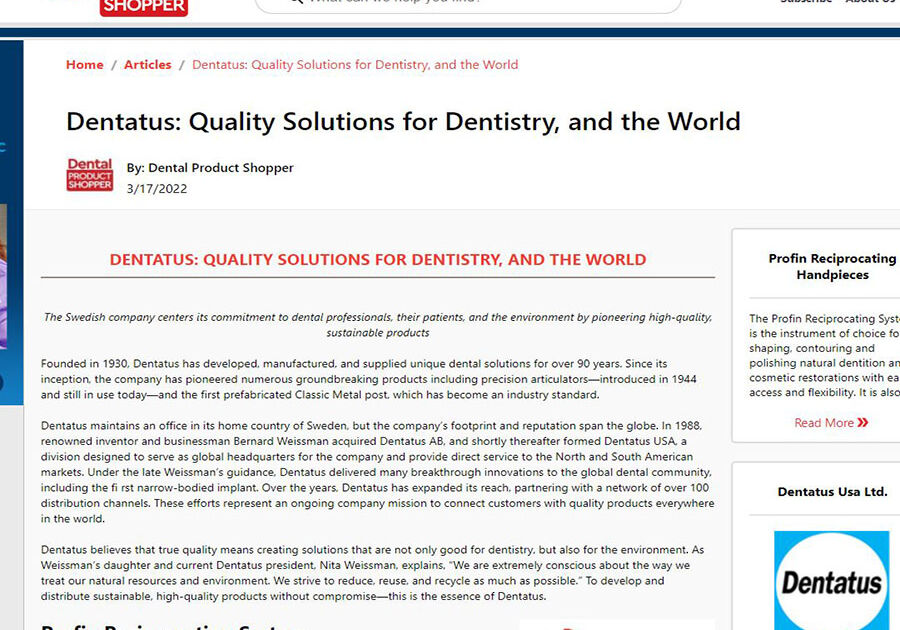900x630 pixels.
Task: Select the current article breadcrumb title
Action: 355,64
